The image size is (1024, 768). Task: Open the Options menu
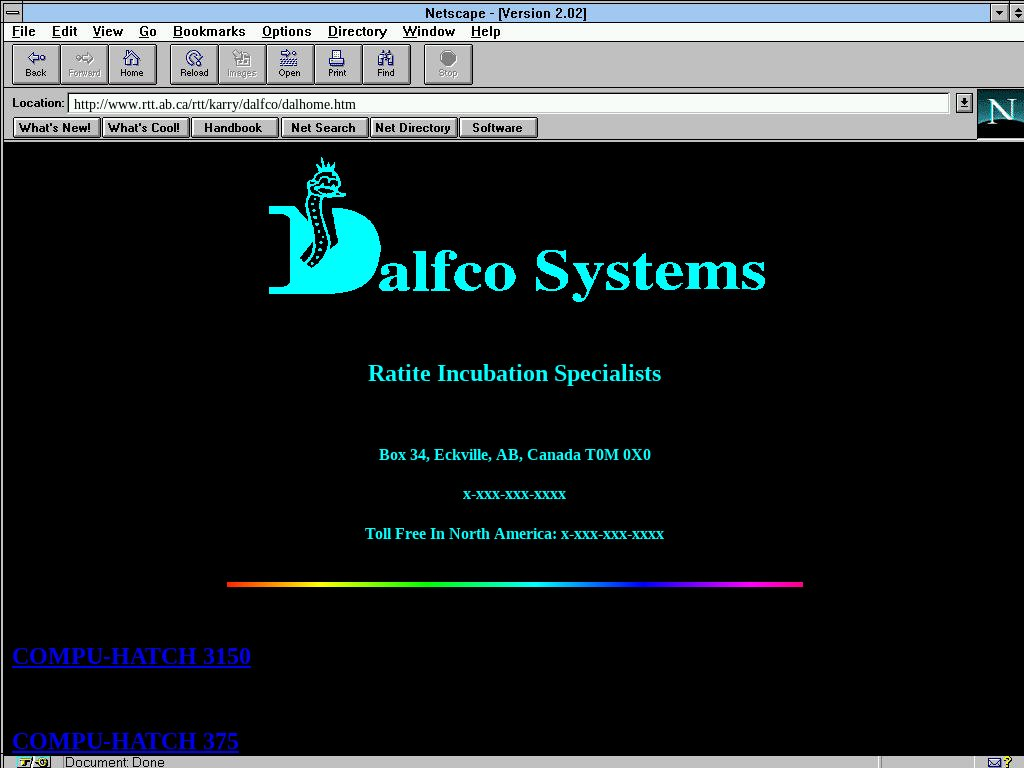286,32
